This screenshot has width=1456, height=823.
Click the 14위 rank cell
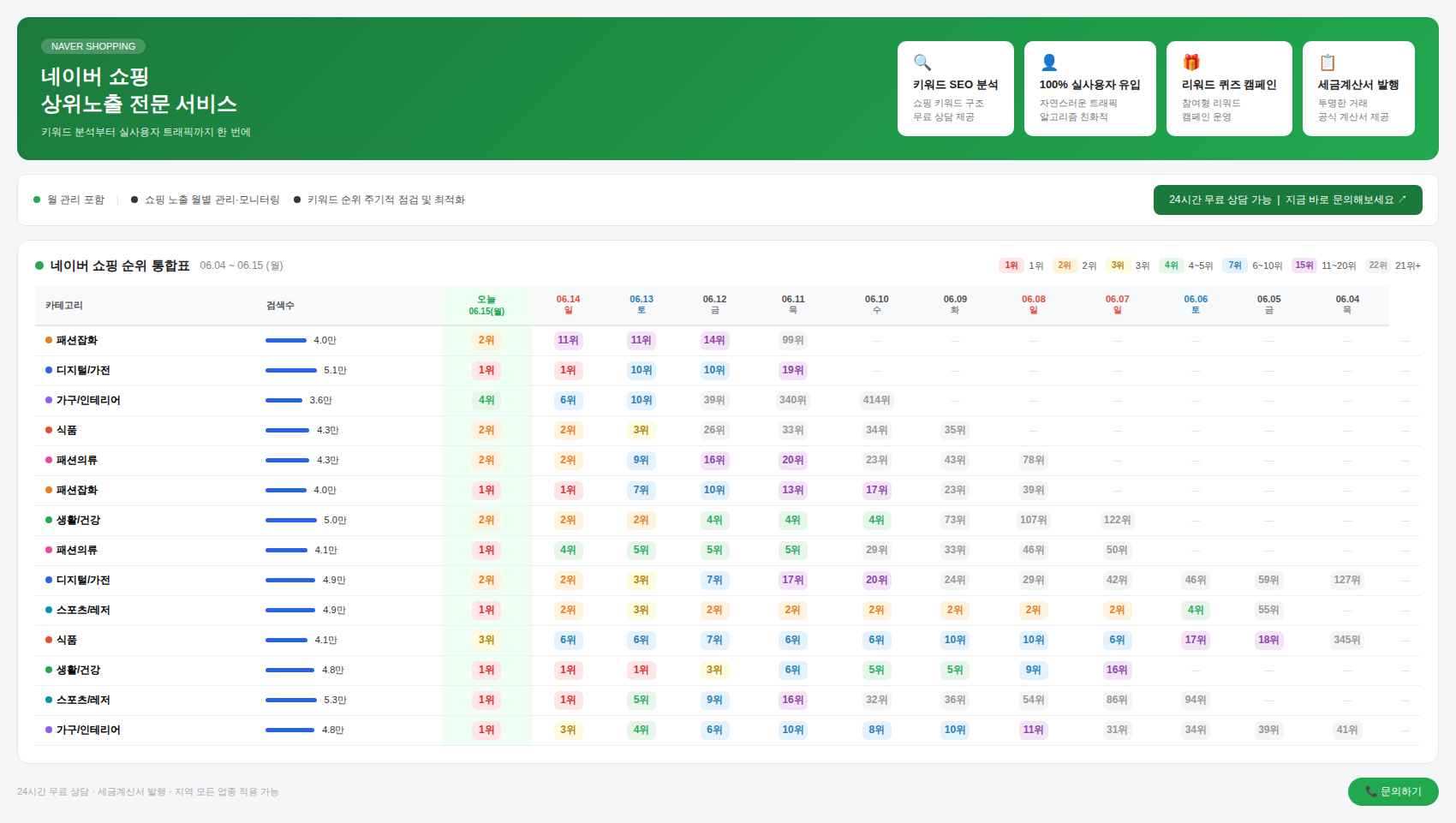714,341
